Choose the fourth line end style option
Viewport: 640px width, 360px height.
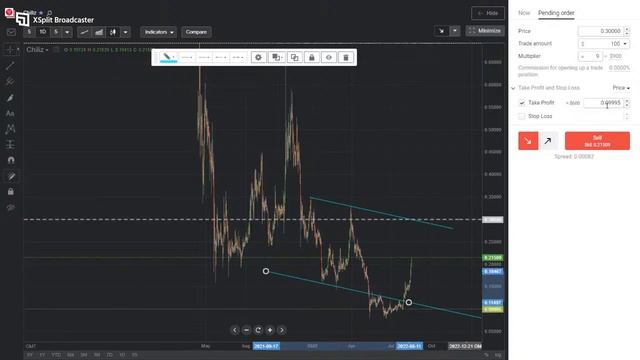pyautogui.click(x=238, y=58)
